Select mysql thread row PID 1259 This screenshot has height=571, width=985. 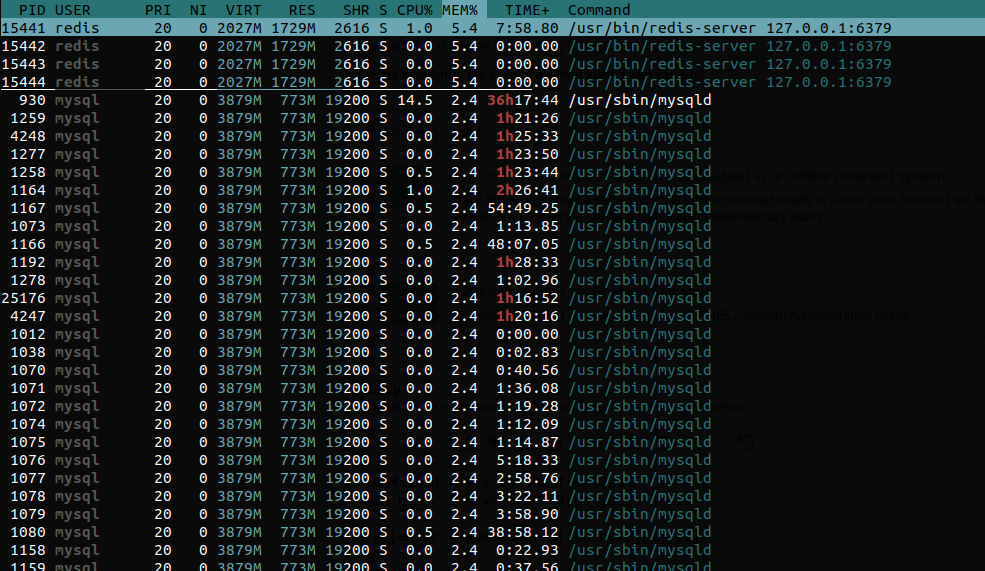click(492, 118)
